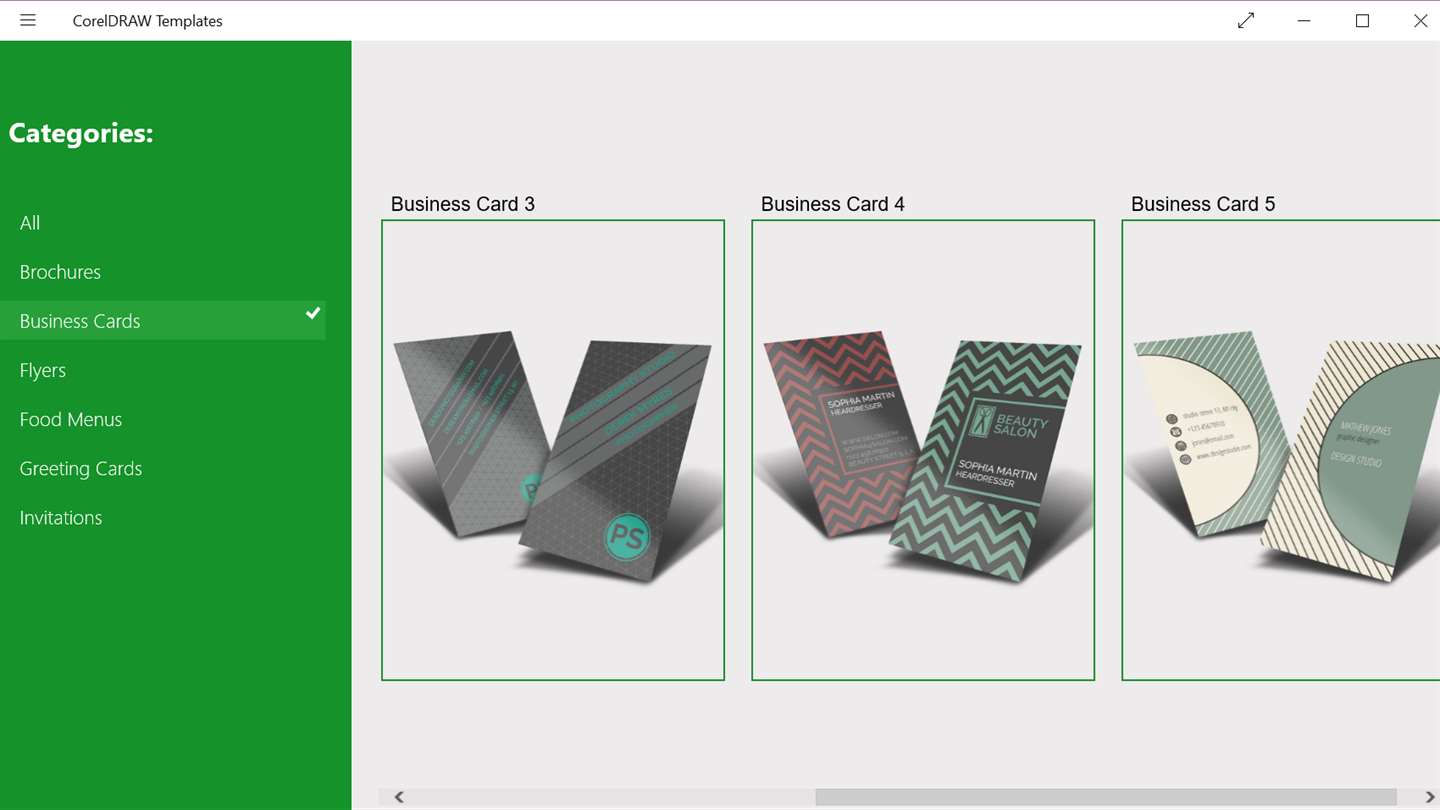Toggle full-screen mode with the diagonal arrows icon

tap(1246, 20)
